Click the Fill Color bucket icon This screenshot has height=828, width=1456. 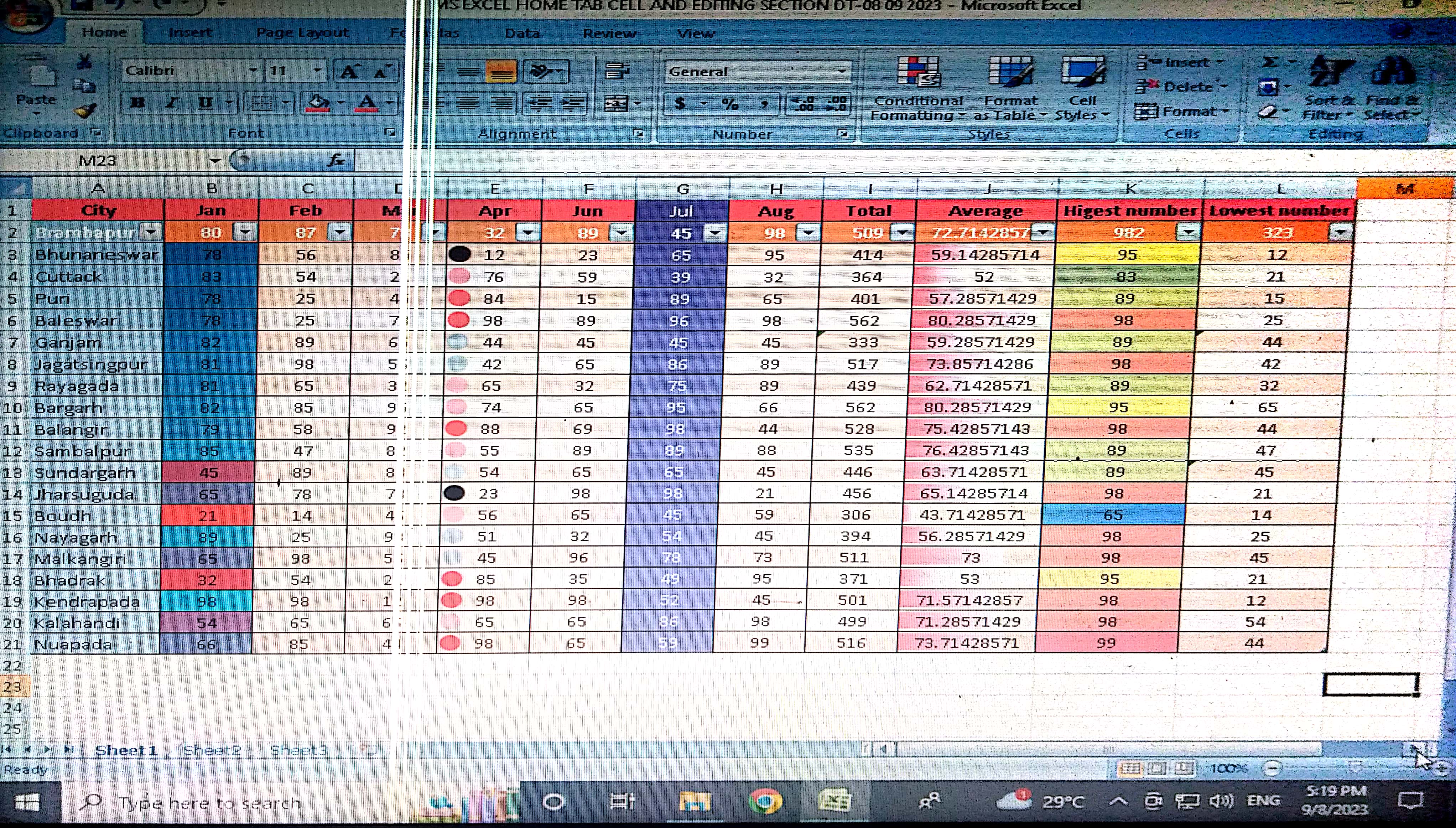318,103
